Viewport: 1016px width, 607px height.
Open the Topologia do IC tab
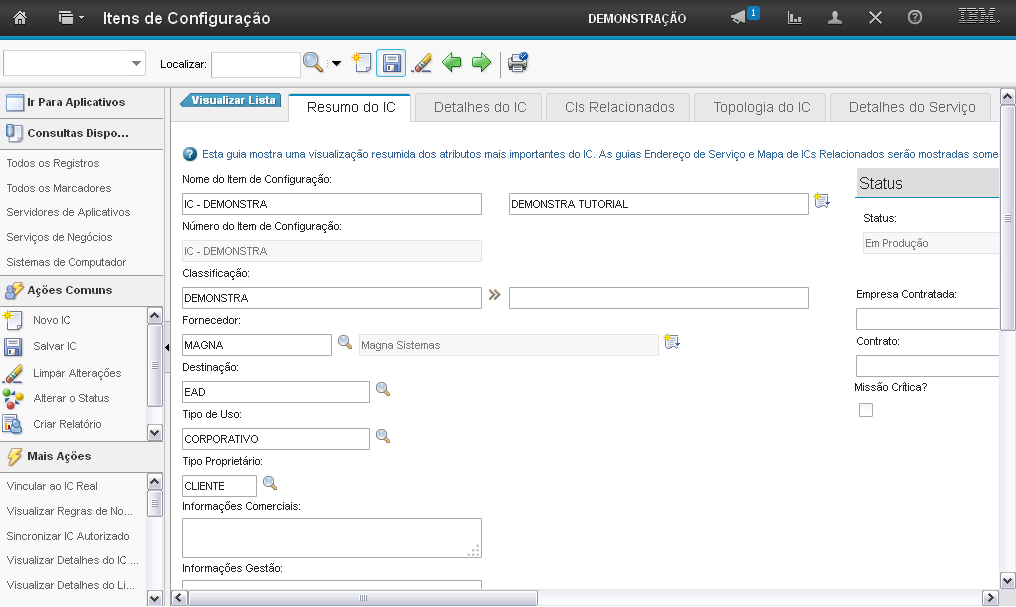click(761, 107)
